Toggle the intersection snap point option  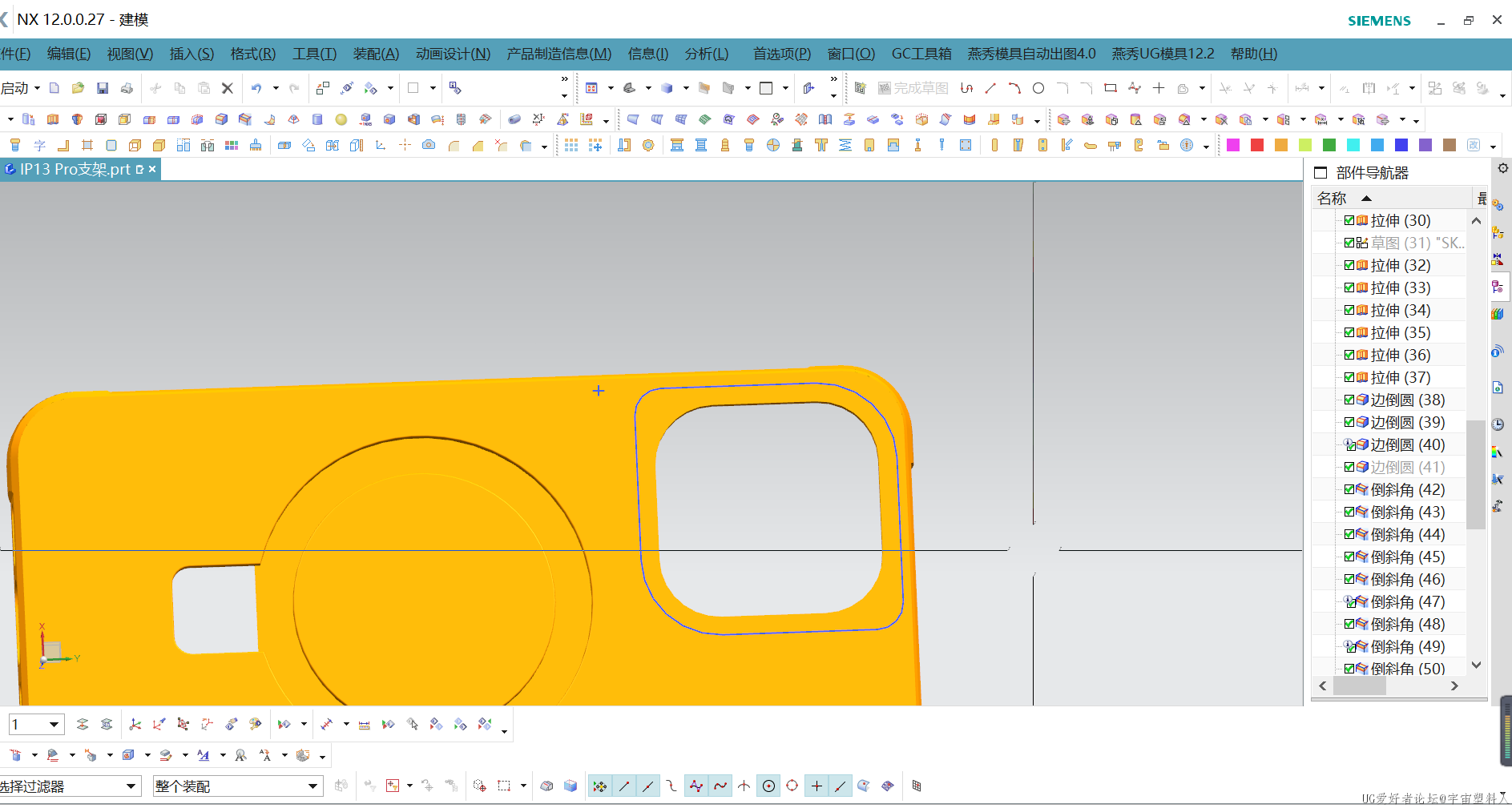click(x=744, y=786)
